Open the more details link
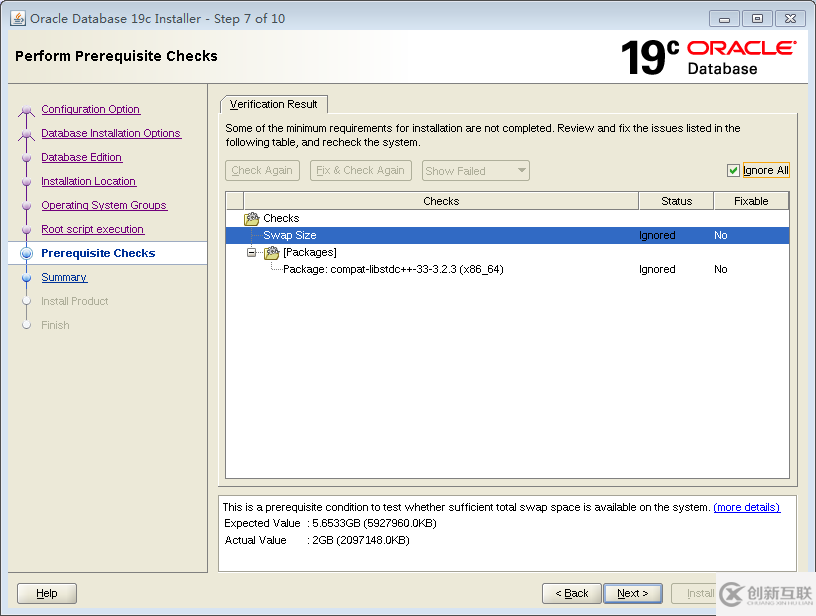 tap(746, 507)
